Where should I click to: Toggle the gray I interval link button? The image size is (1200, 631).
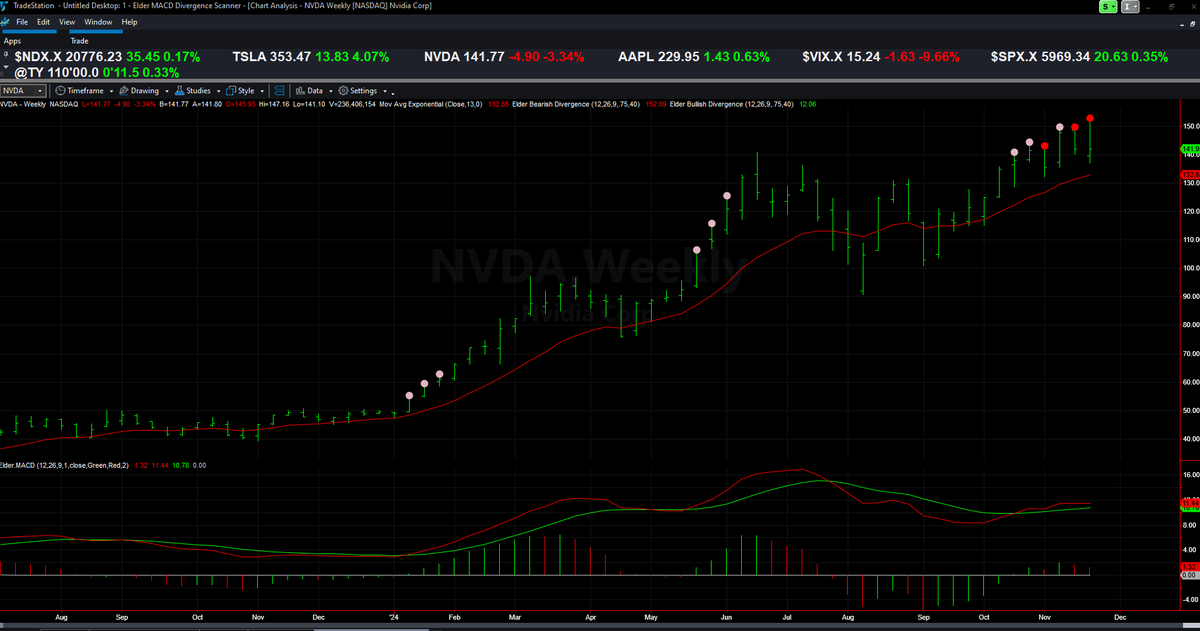(1129, 6)
